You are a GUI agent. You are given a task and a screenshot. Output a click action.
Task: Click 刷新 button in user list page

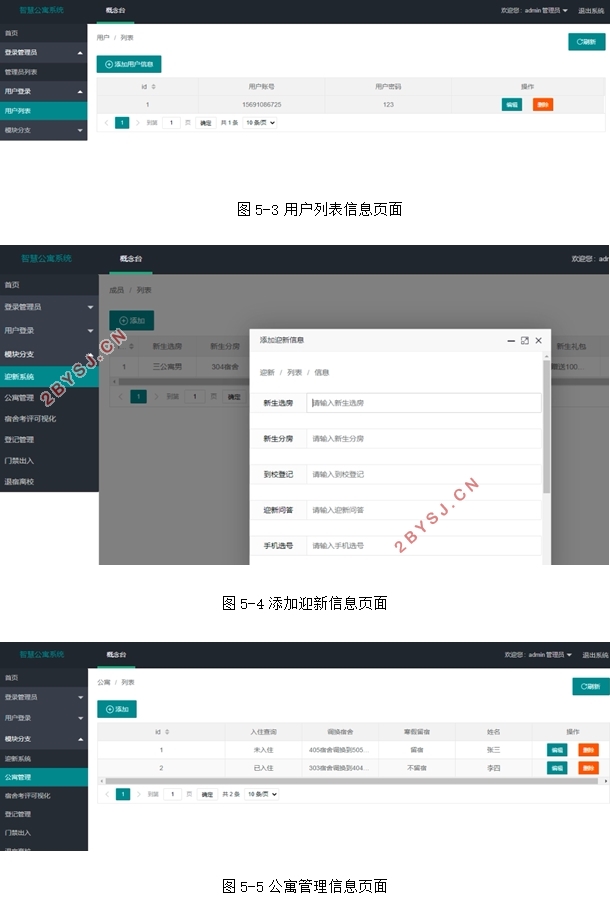[x=586, y=42]
